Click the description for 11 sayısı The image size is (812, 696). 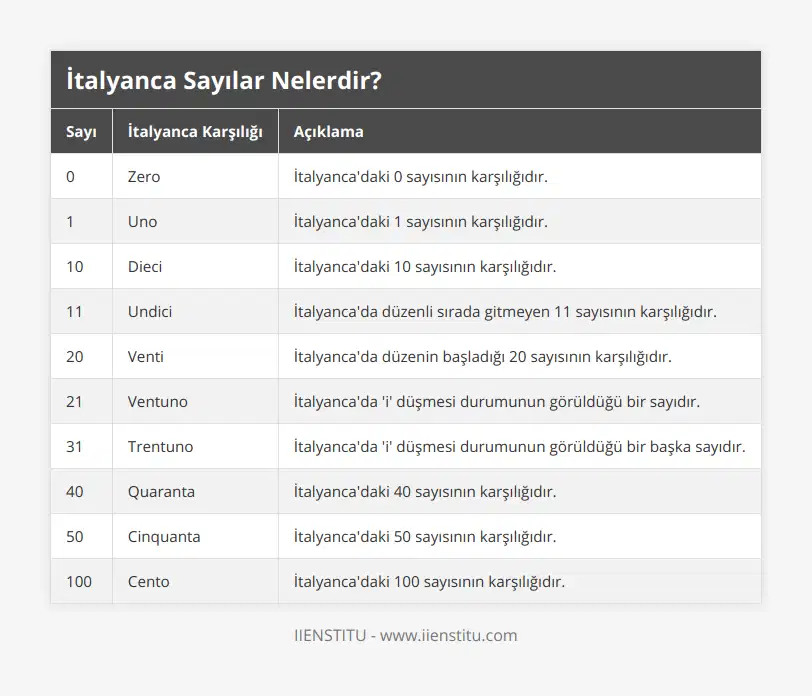click(503, 311)
